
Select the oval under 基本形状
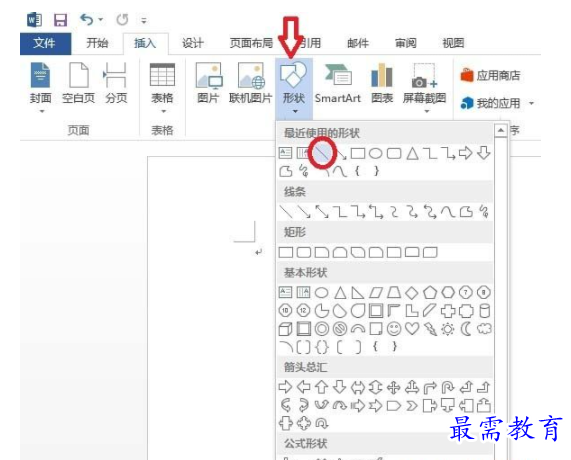click(322, 292)
